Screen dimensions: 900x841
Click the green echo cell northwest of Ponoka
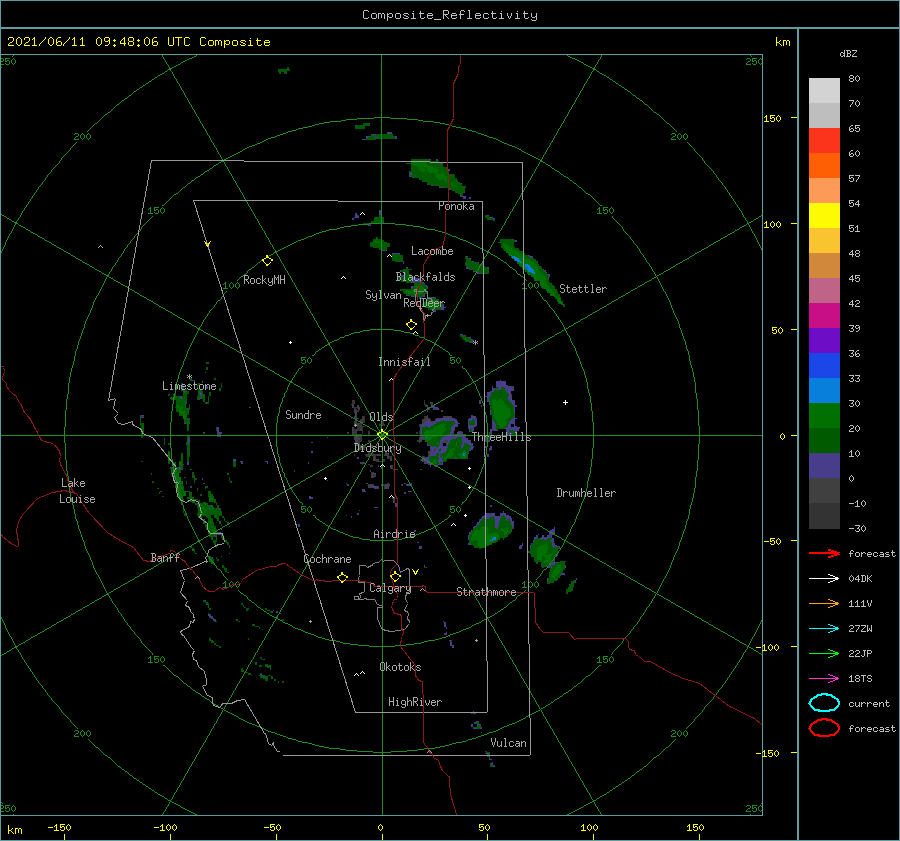(437, 176)
